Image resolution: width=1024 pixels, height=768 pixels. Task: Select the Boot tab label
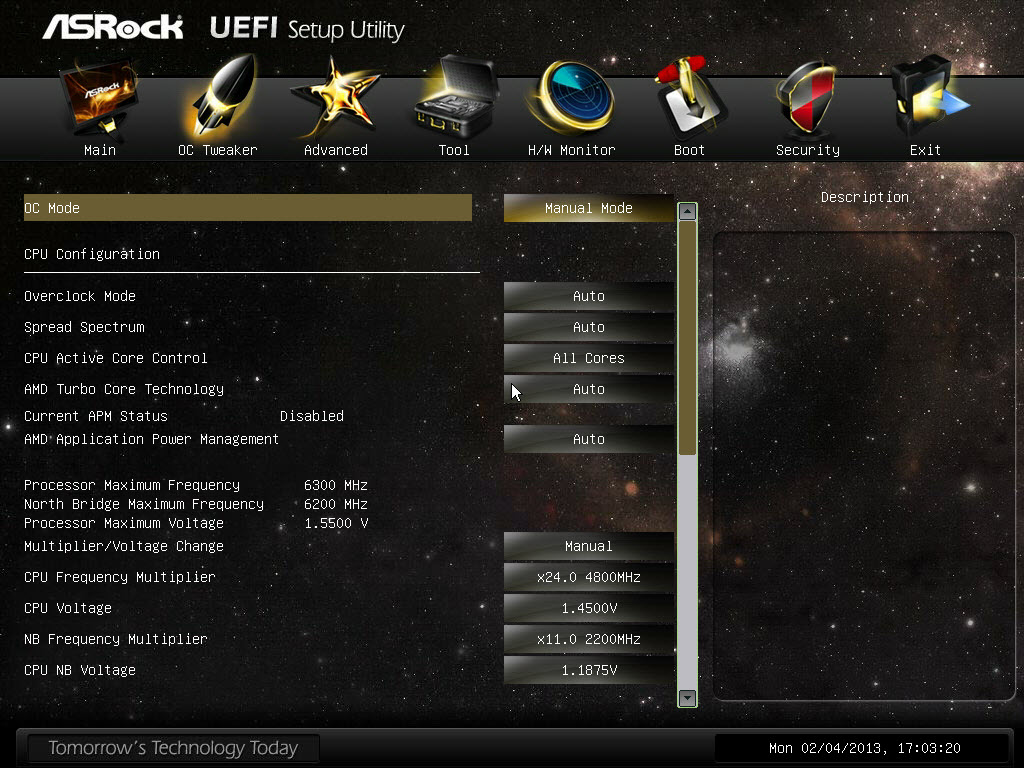point(689,150)
